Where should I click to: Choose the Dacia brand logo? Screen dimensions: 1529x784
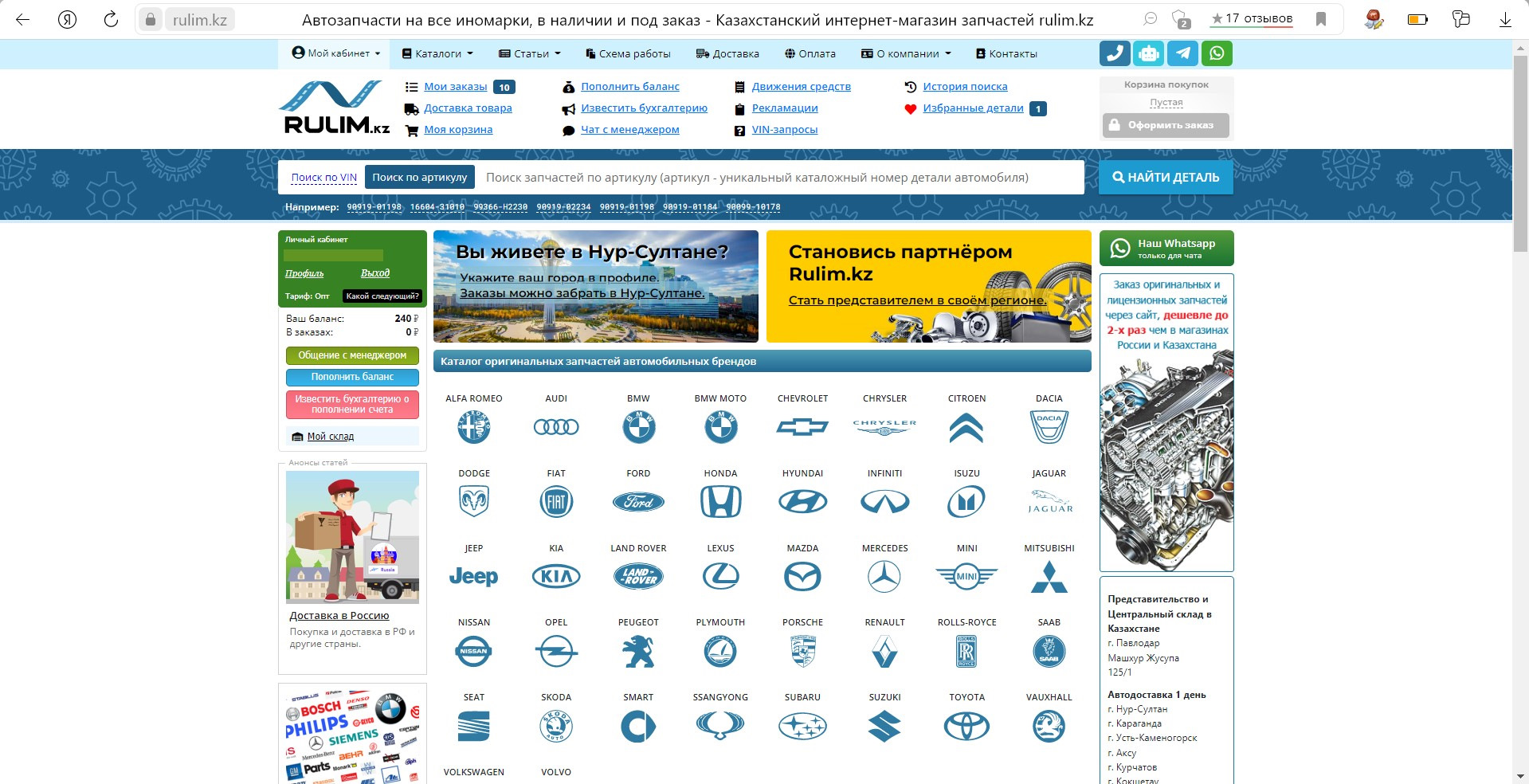point(1049,427)
